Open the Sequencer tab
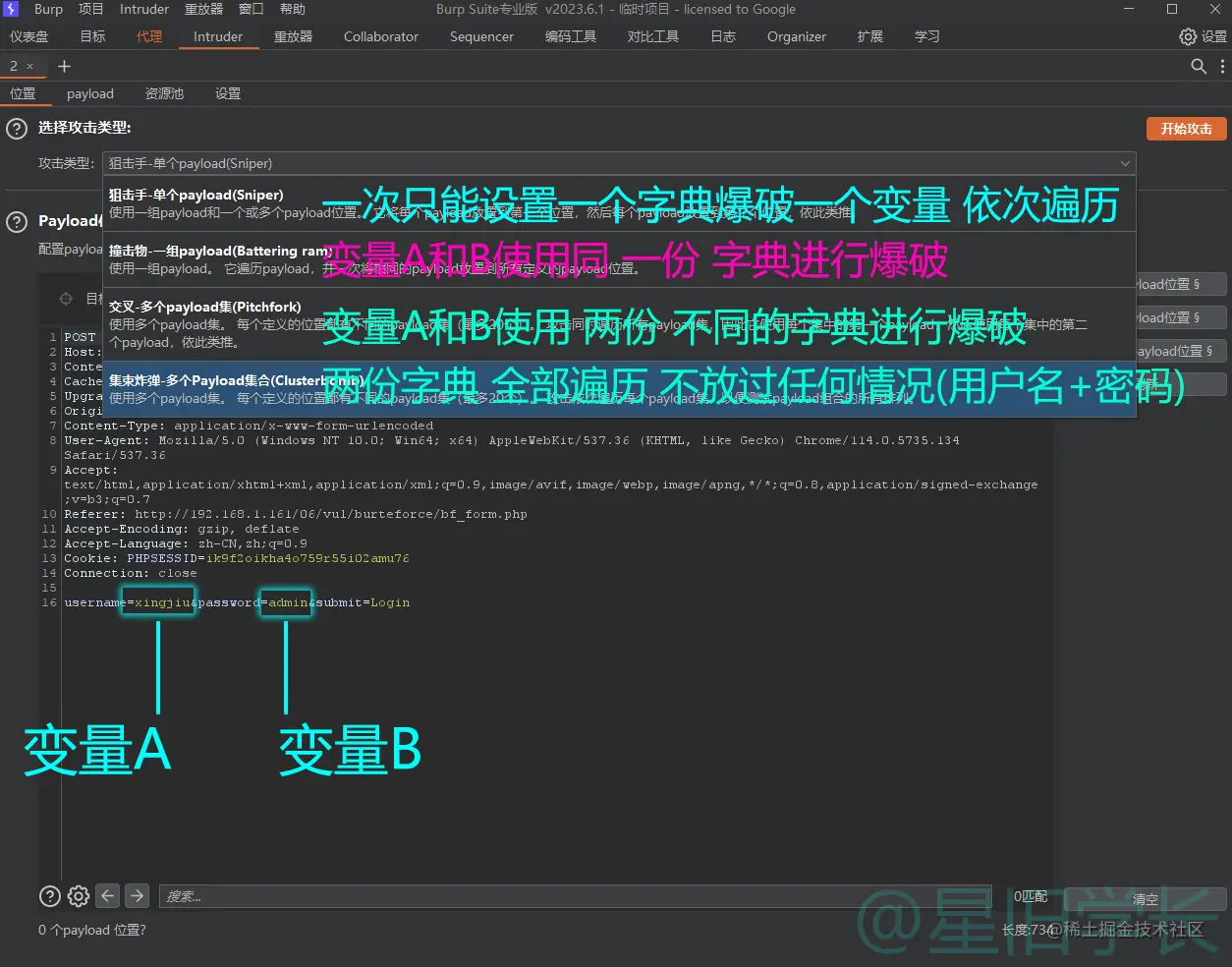 tap(481, 36)
